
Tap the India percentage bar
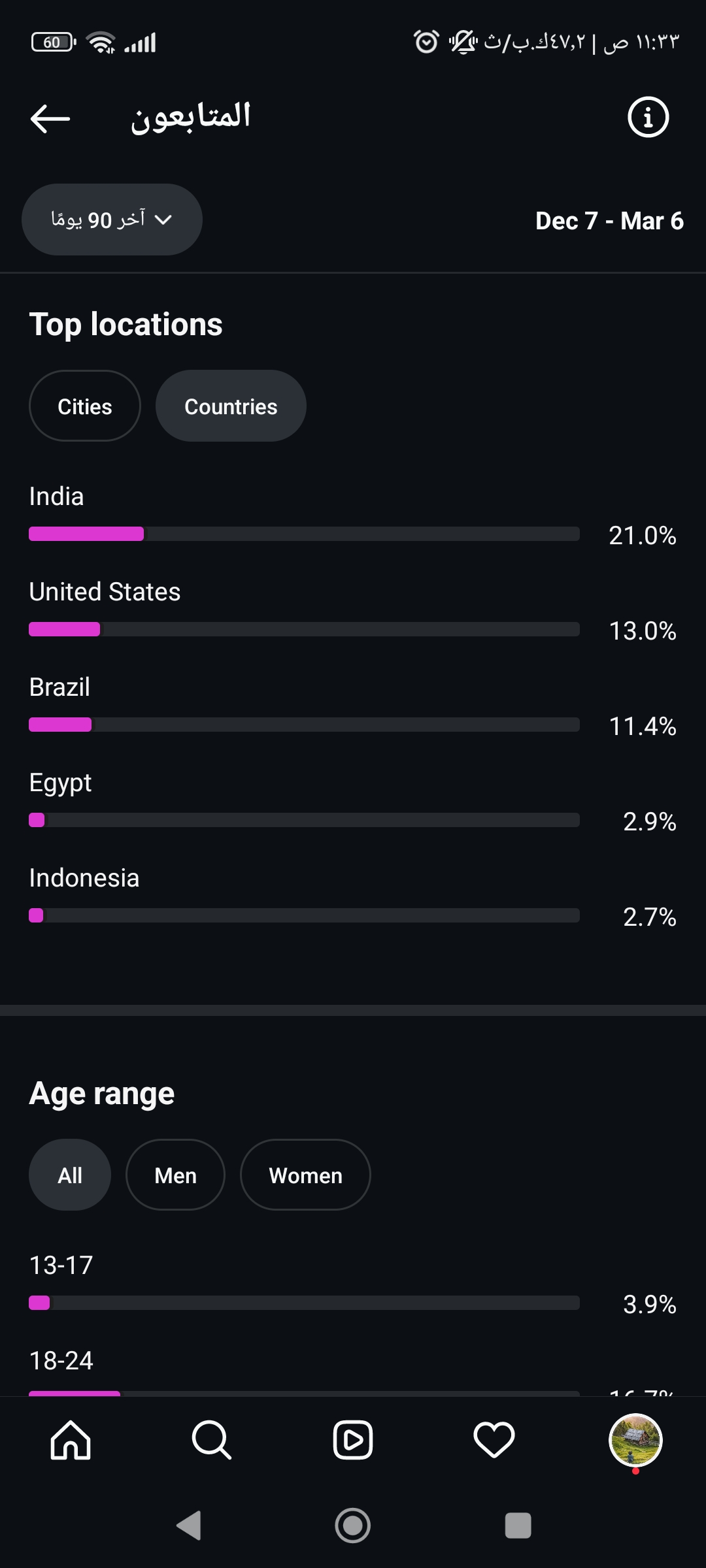304,534
